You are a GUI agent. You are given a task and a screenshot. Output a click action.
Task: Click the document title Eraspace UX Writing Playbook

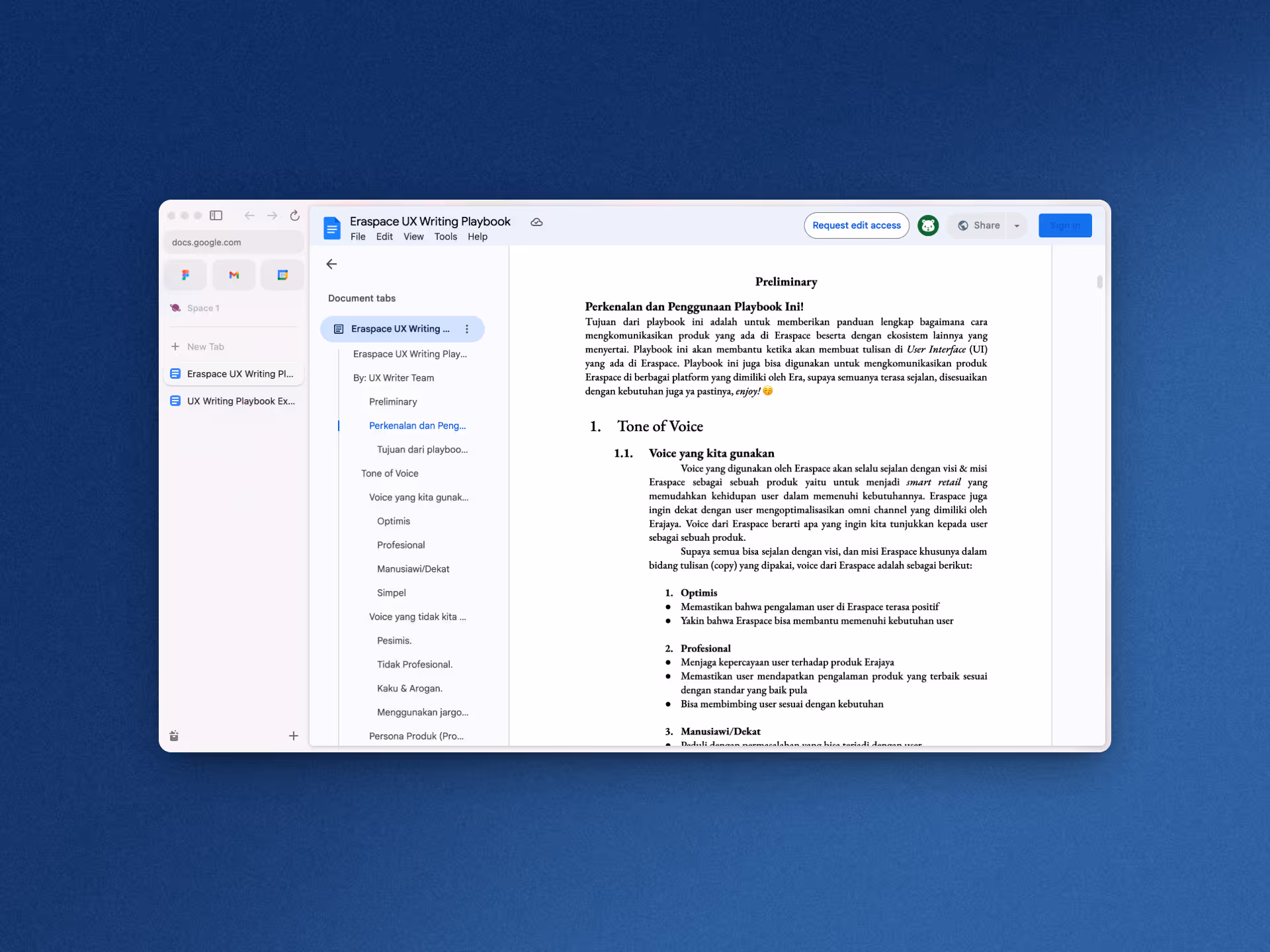pos(430,221)
